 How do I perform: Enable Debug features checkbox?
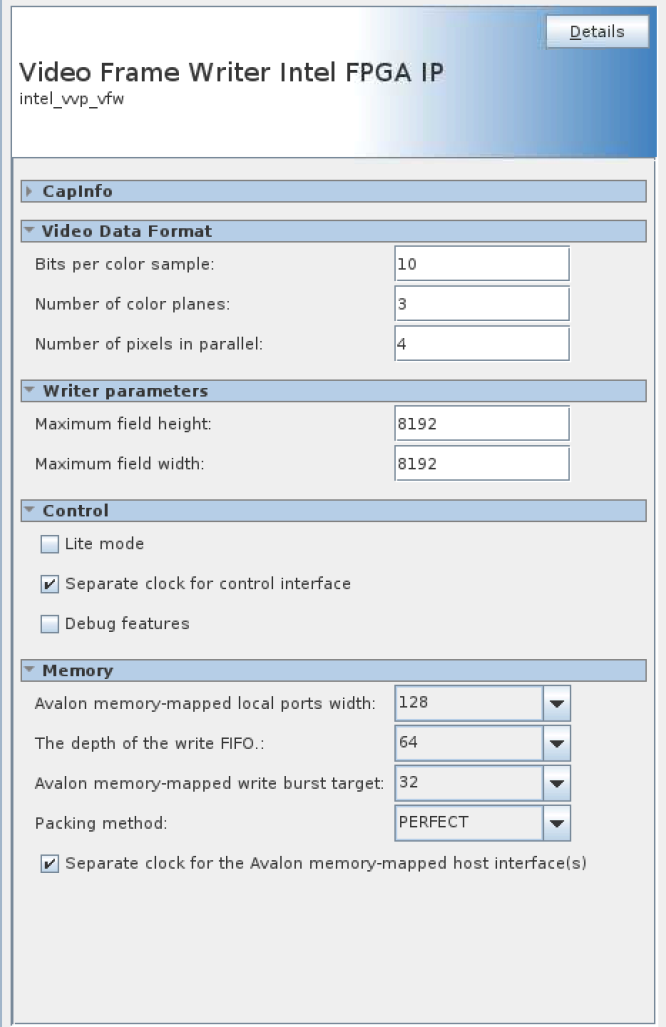pos(50,624)
